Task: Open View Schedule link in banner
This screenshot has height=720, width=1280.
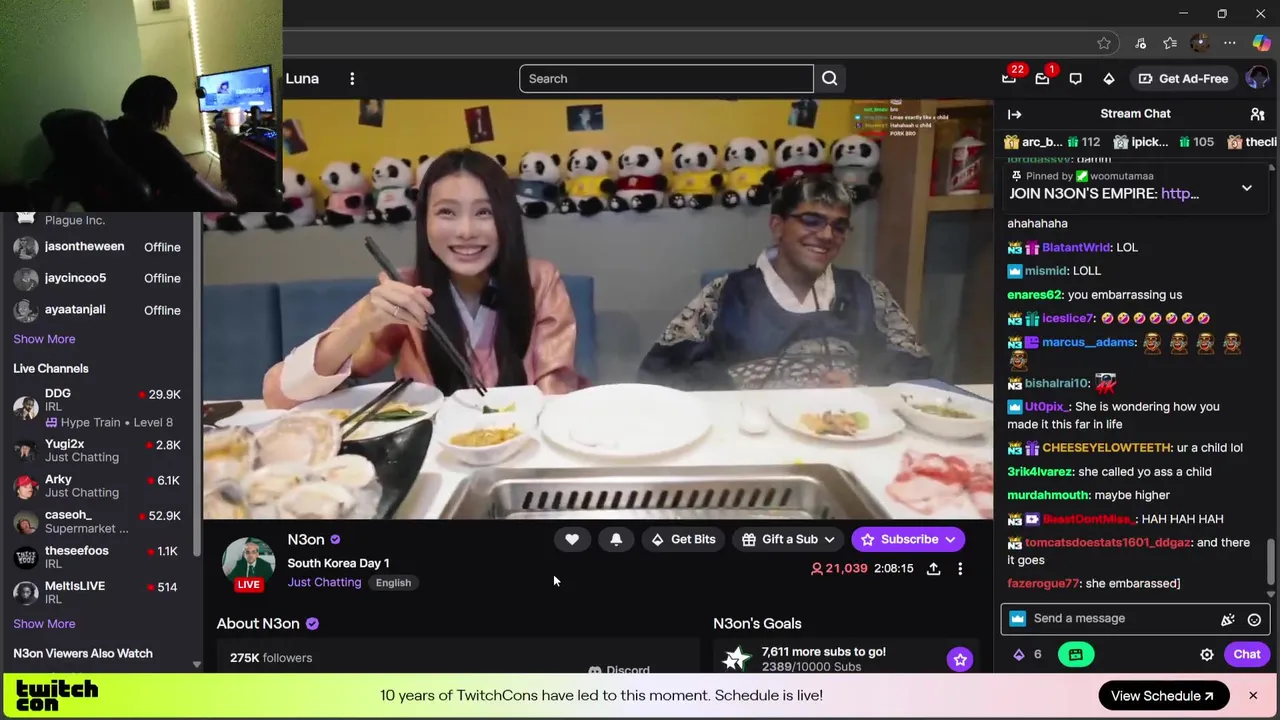Action: 1163,696
